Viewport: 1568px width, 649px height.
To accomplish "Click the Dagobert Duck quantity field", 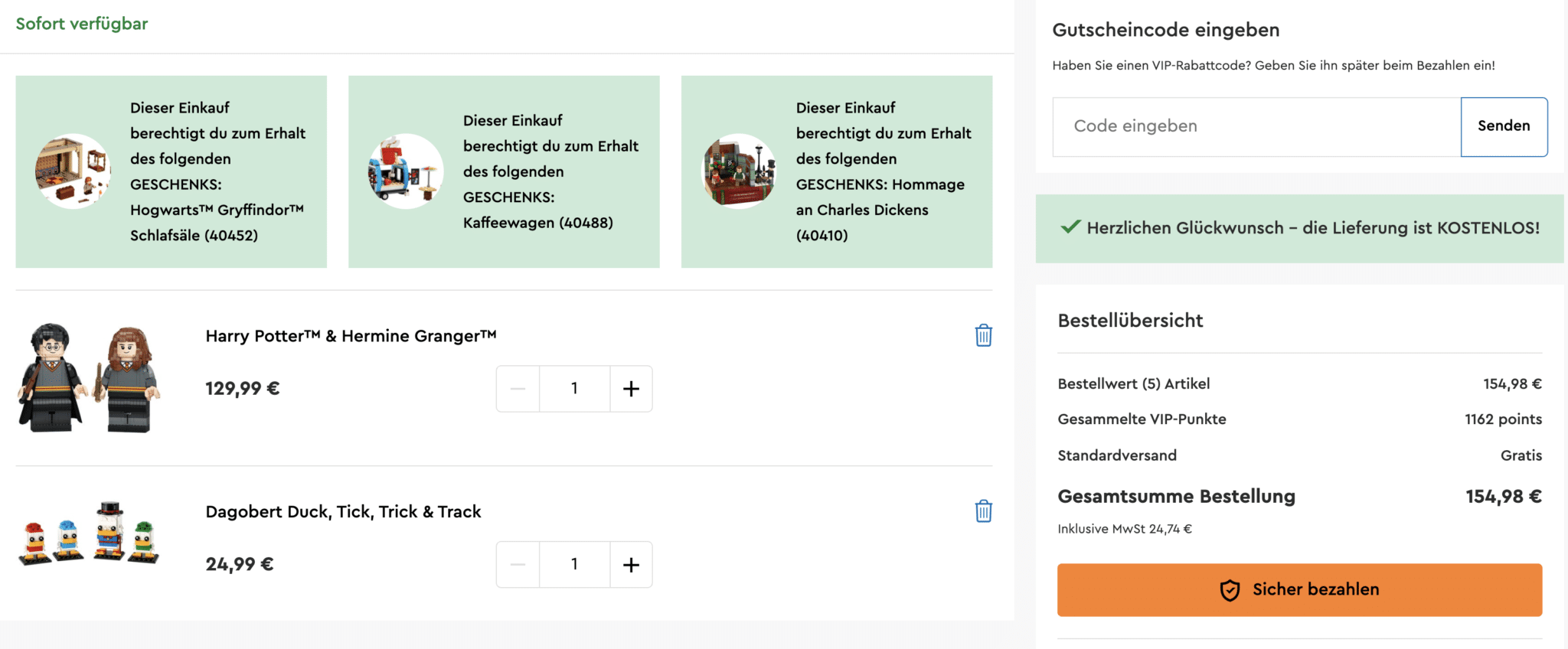I will coord(574,565).
